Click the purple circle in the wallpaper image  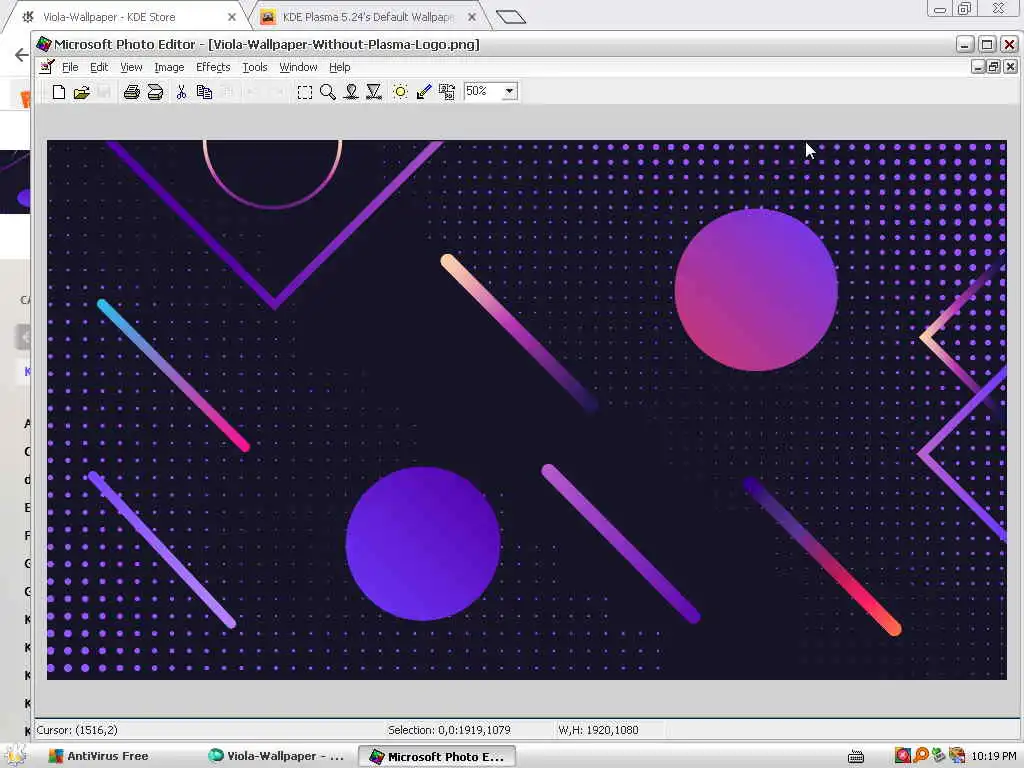click(423, 544)
